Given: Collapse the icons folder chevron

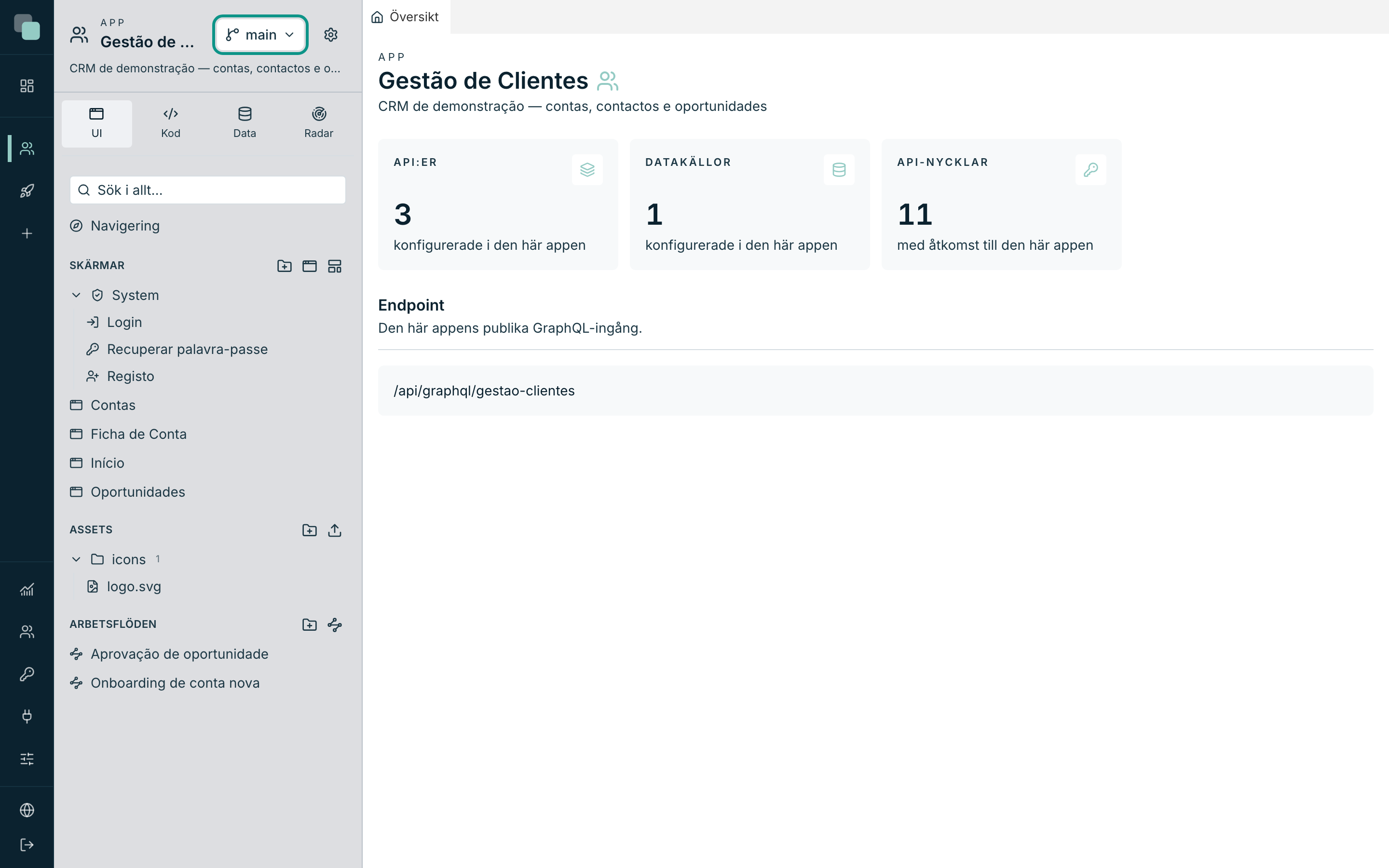Looking at the screenshot, I should 76,559.
